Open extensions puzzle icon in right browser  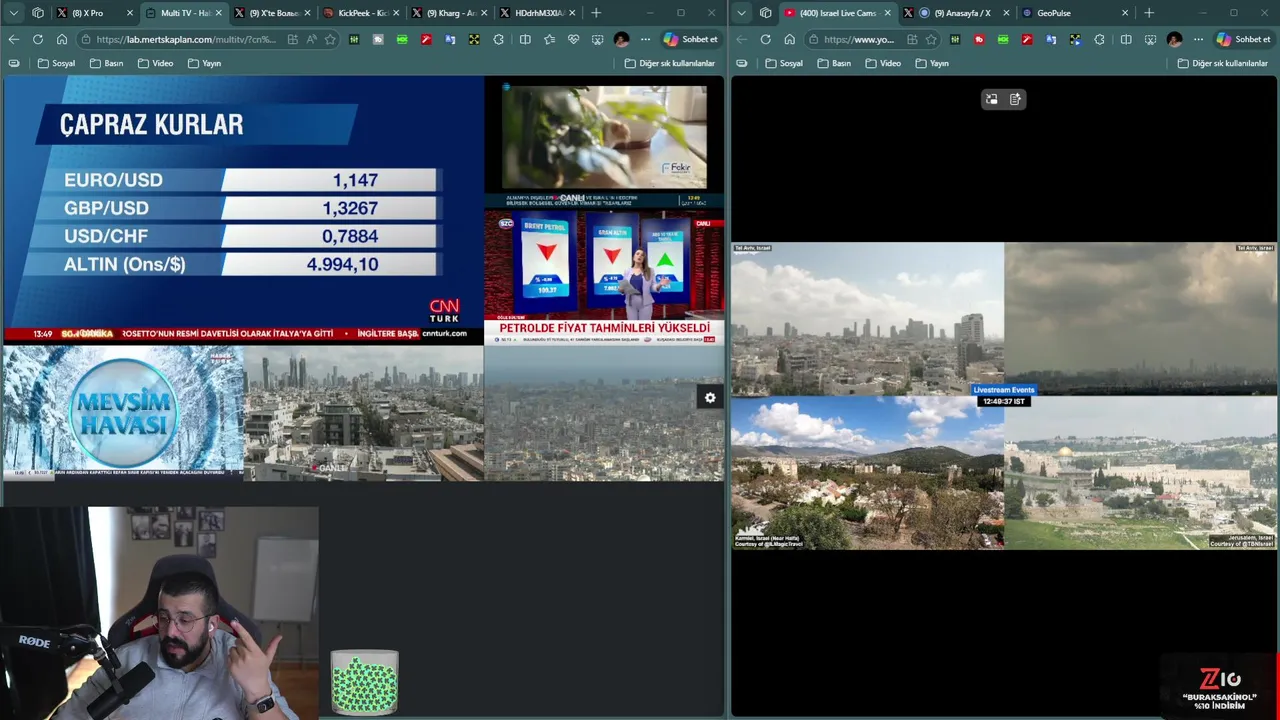pos(1099,39)
